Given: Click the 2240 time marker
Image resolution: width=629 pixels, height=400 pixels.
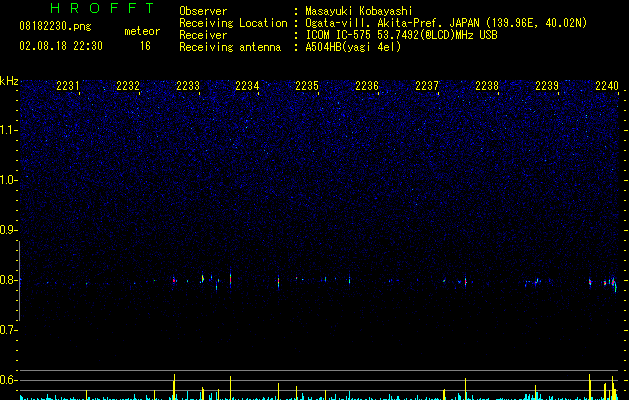Looking at the screenshot, I should (607, 86).
